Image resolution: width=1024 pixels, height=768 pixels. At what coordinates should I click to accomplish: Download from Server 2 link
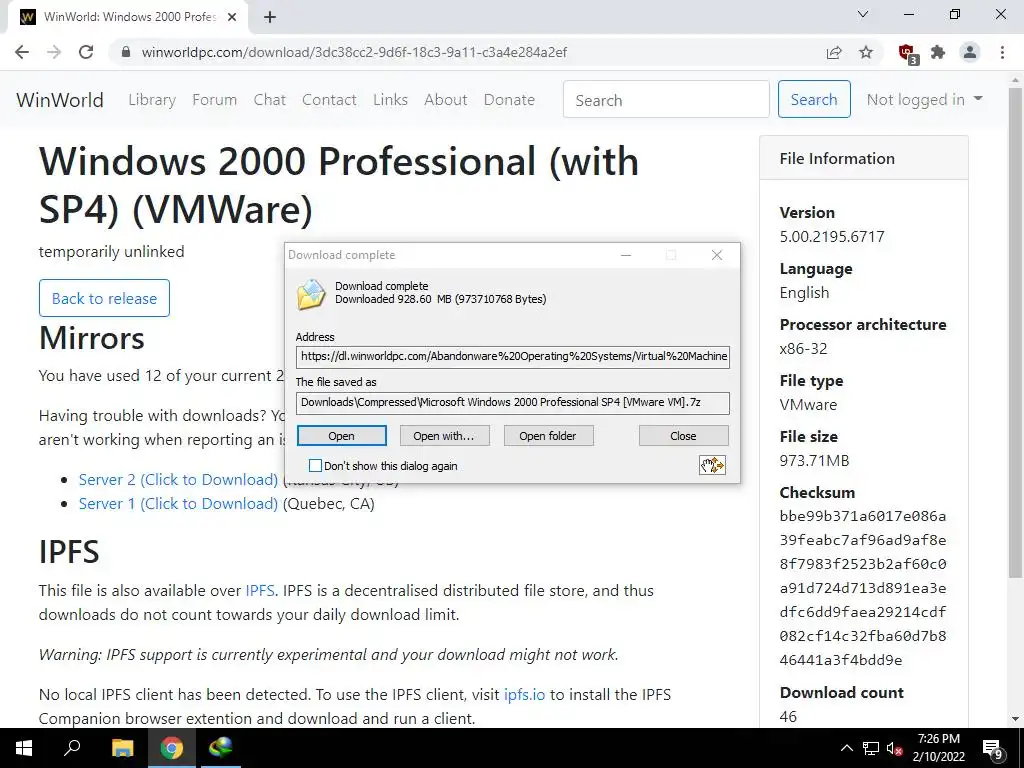[x=178, y=479]
